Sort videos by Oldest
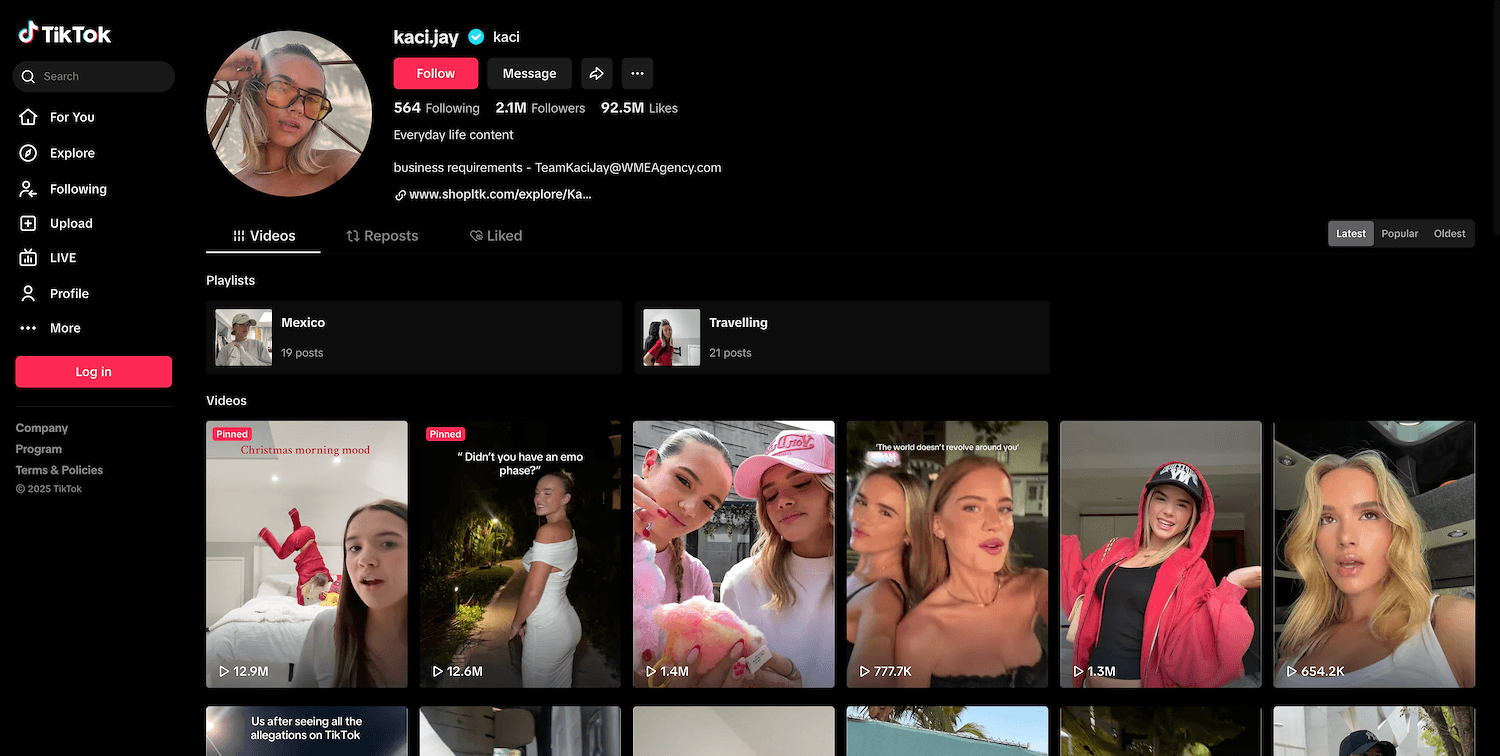Screen dimensions: 1500x756 point(1449,234)
